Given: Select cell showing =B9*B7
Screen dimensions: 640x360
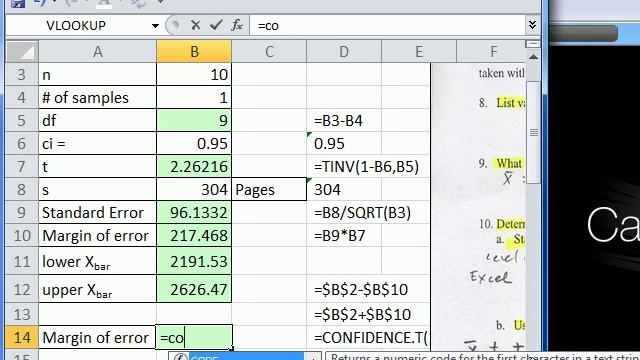Looking at the screenshot, I should tap(344, 236).
